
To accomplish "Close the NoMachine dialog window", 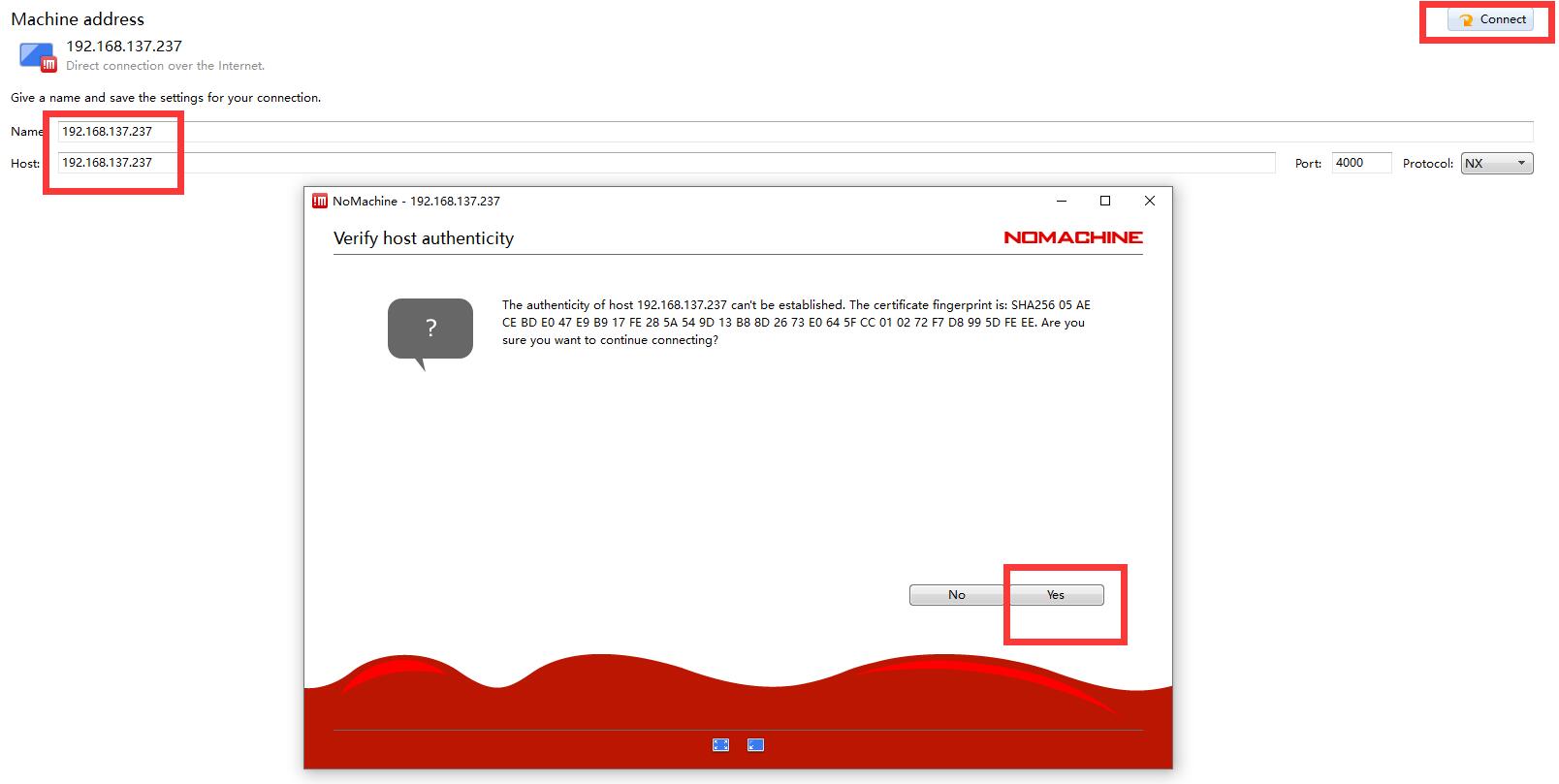I will 1149,201.
